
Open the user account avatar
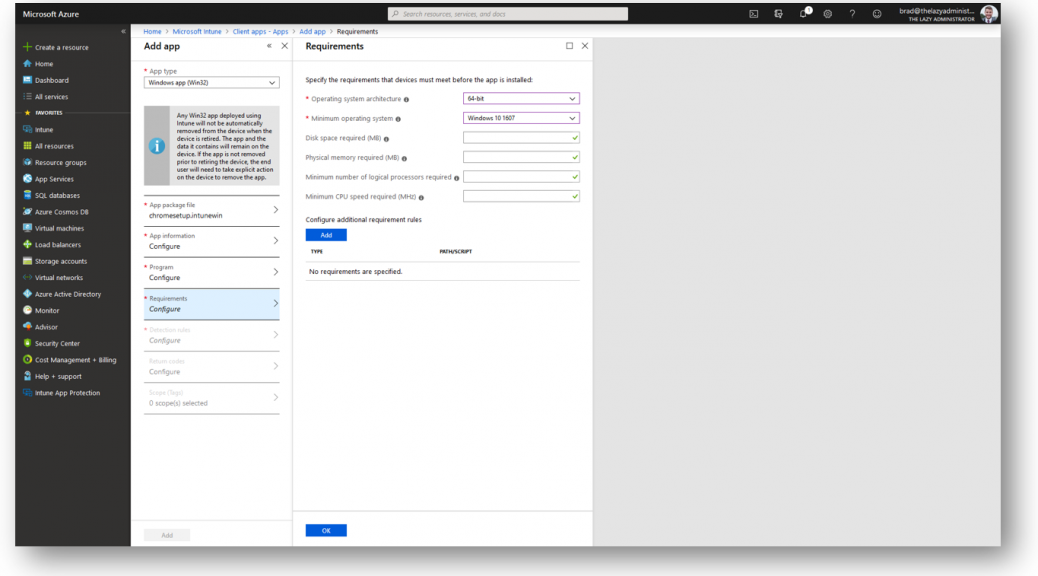(x=989, y=14)
